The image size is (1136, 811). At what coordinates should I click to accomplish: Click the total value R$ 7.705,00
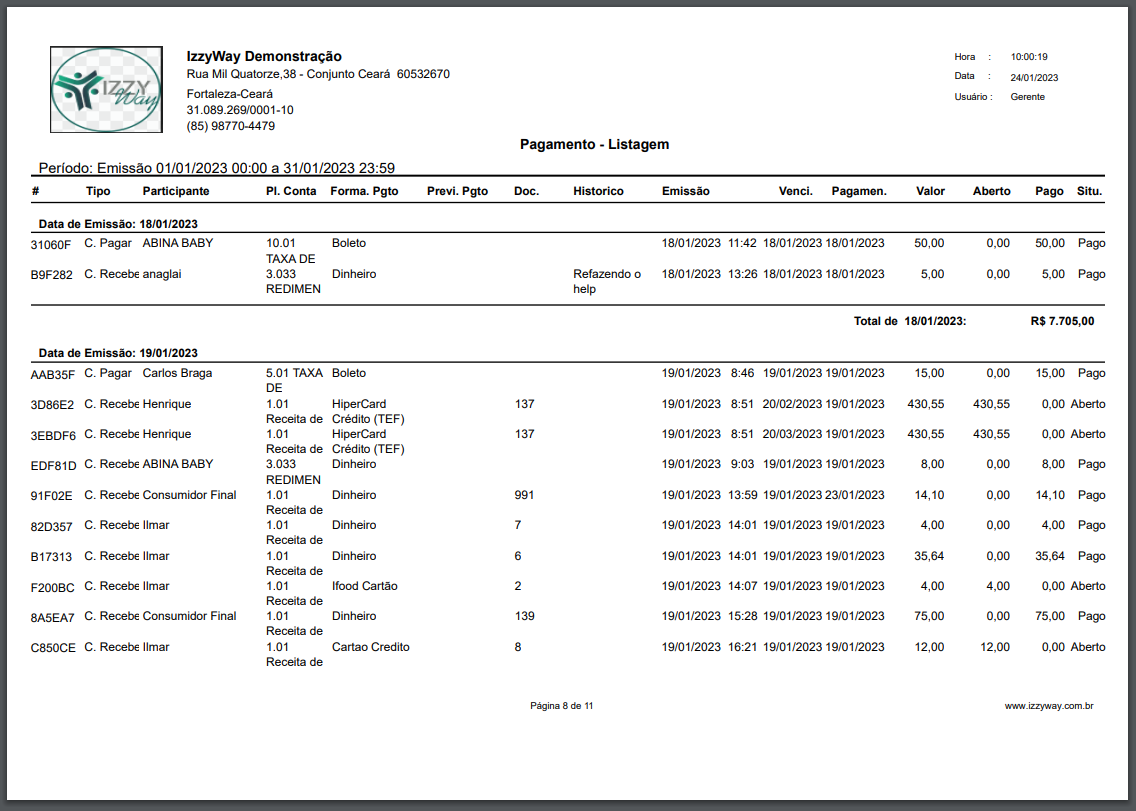(1062, 321)
